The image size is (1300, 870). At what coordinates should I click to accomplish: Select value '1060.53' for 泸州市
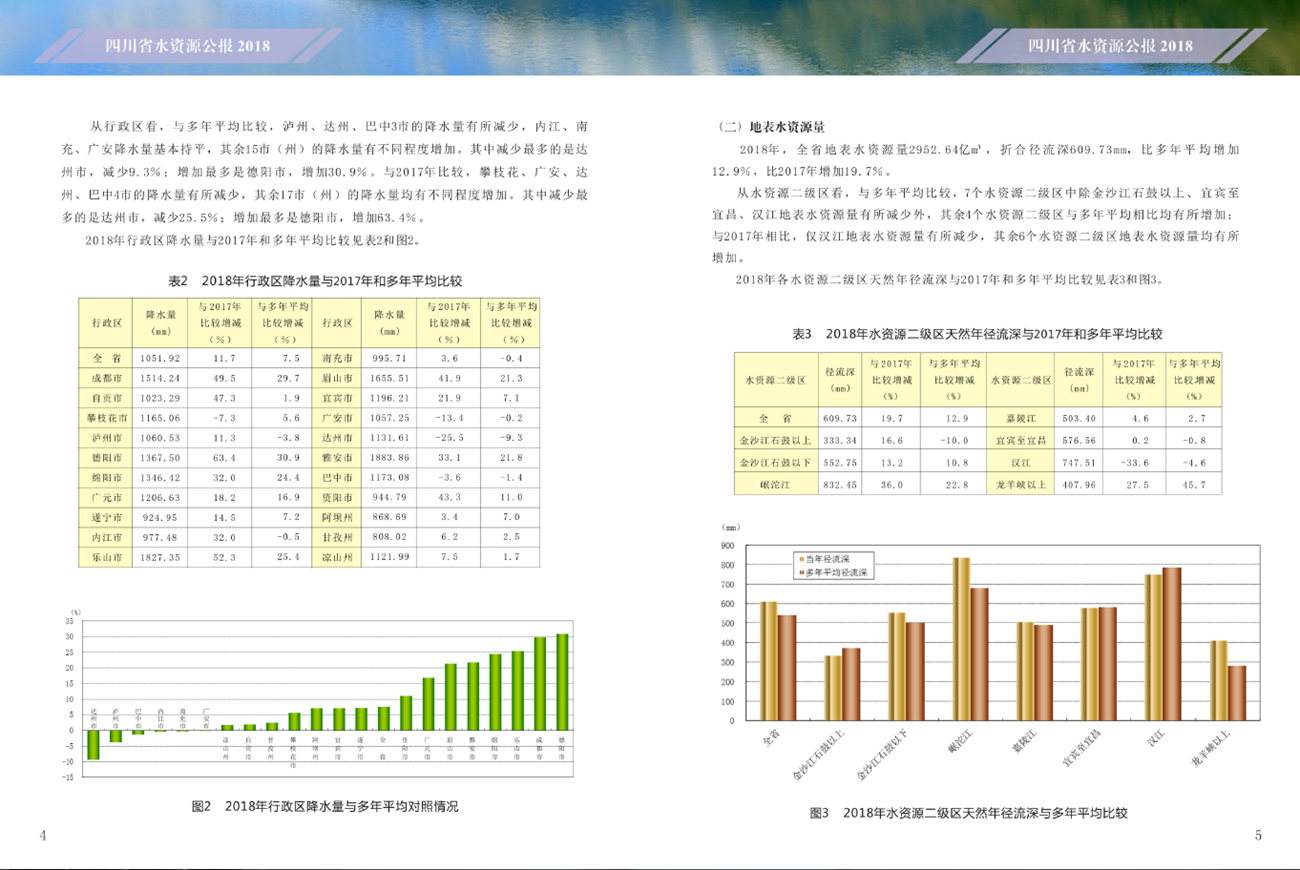(160, 438)
